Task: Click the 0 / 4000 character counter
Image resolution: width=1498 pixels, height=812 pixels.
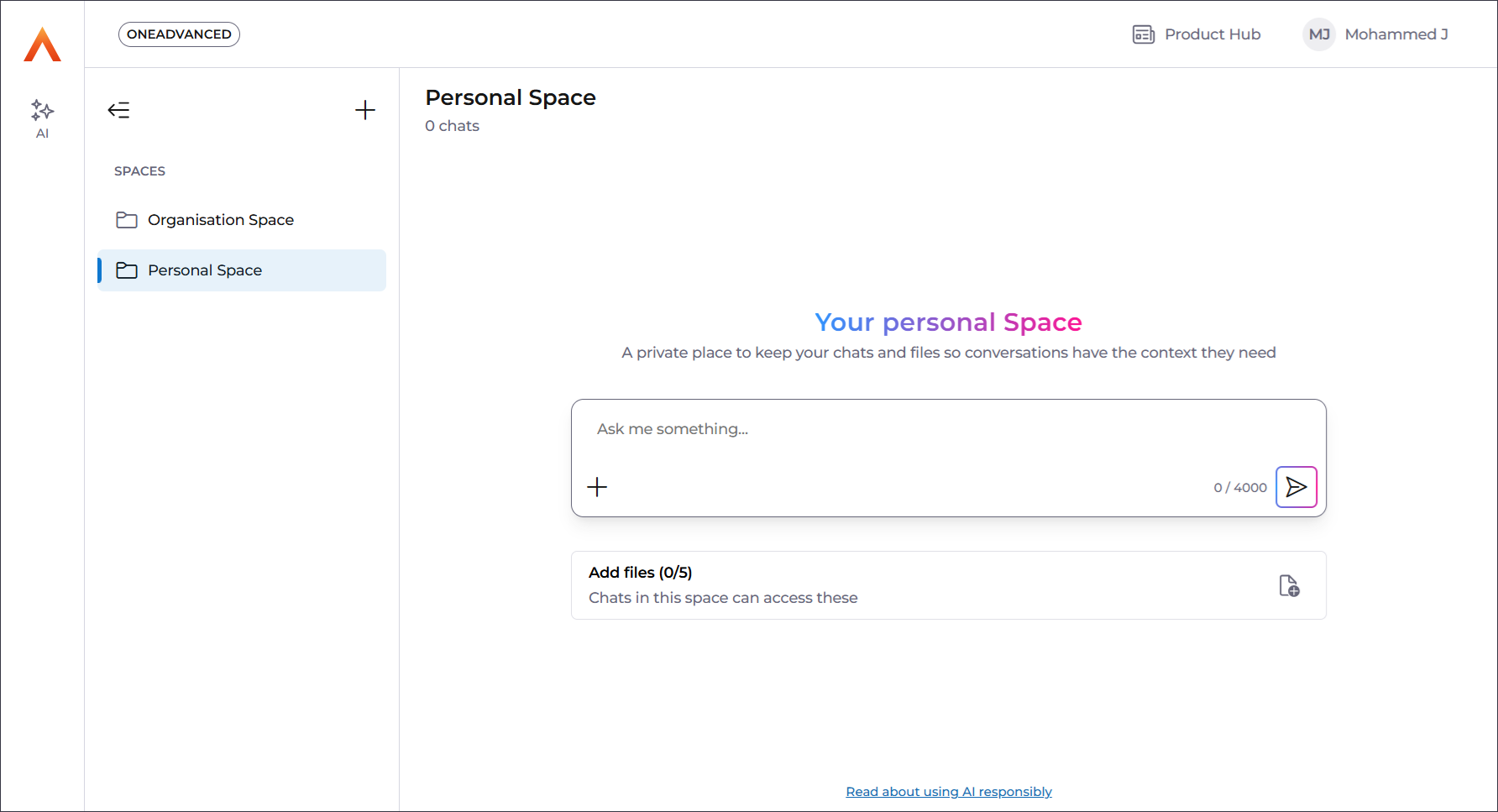Action: pos(1240,488)
